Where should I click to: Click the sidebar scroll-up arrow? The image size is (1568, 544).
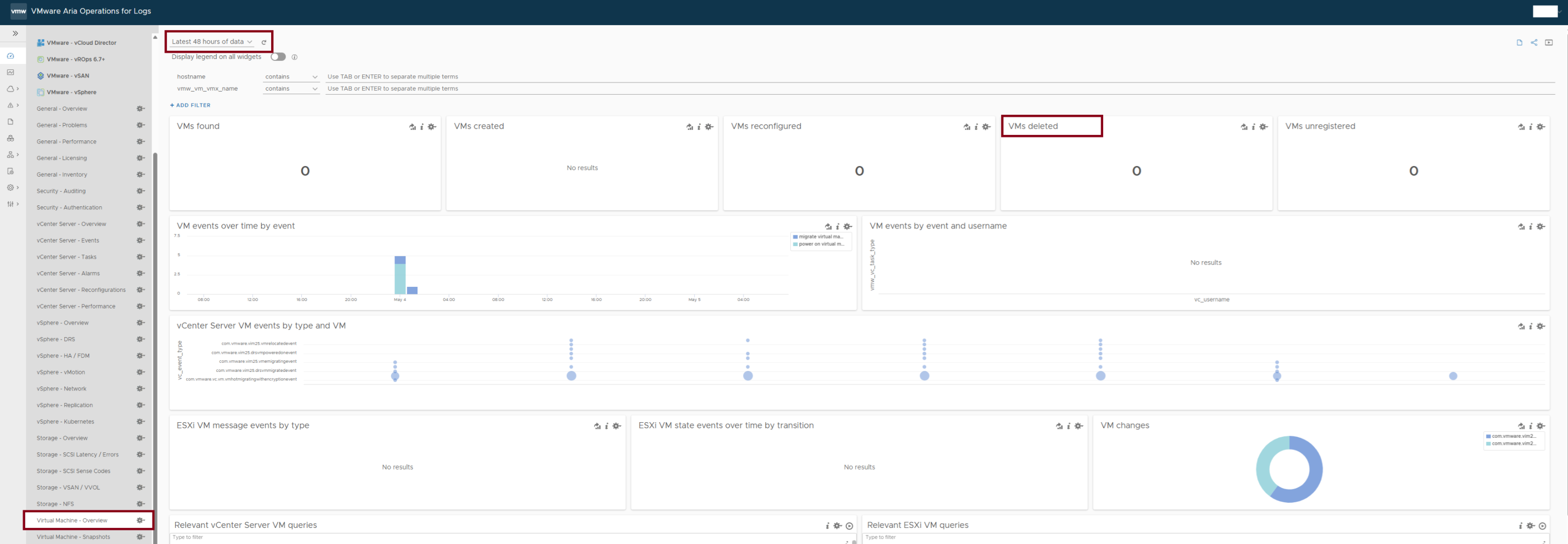click(154, 37)
